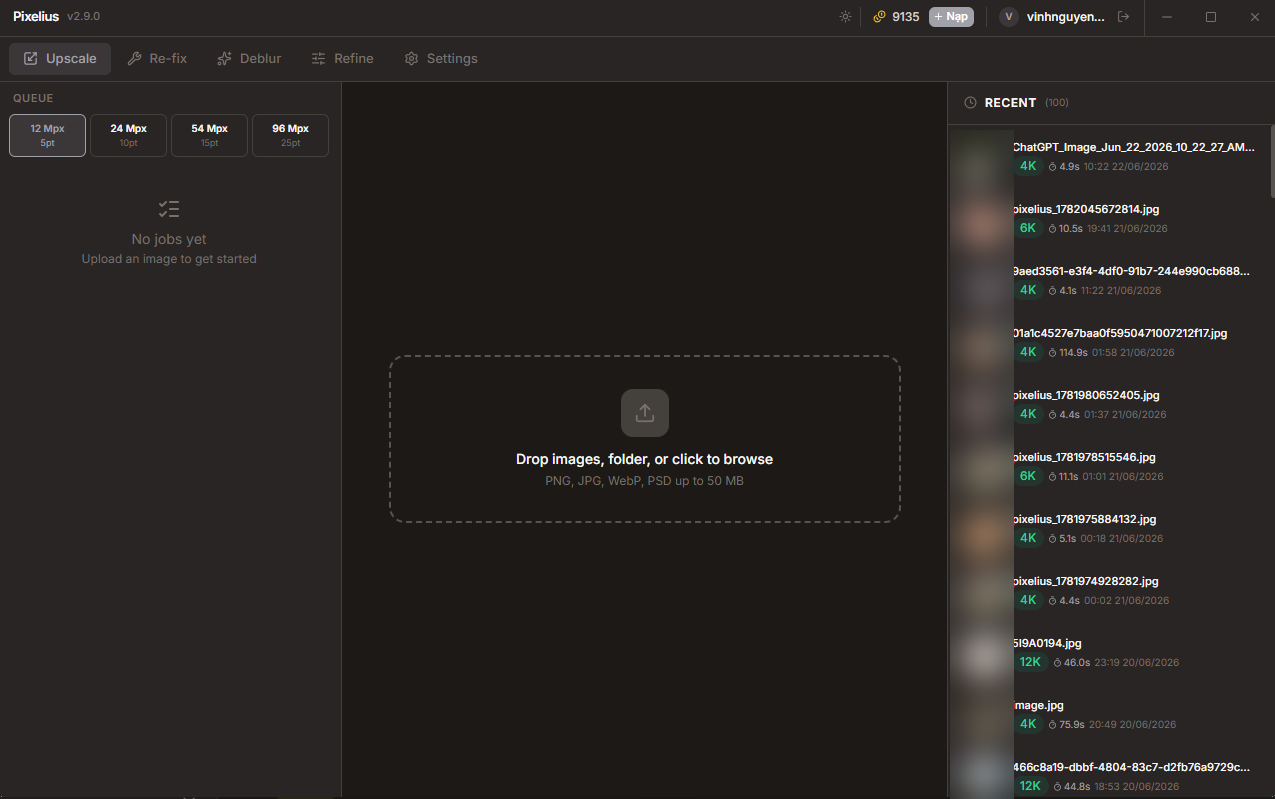
Task: Minimize the Pixelius window
Action: click(1167, 17)
